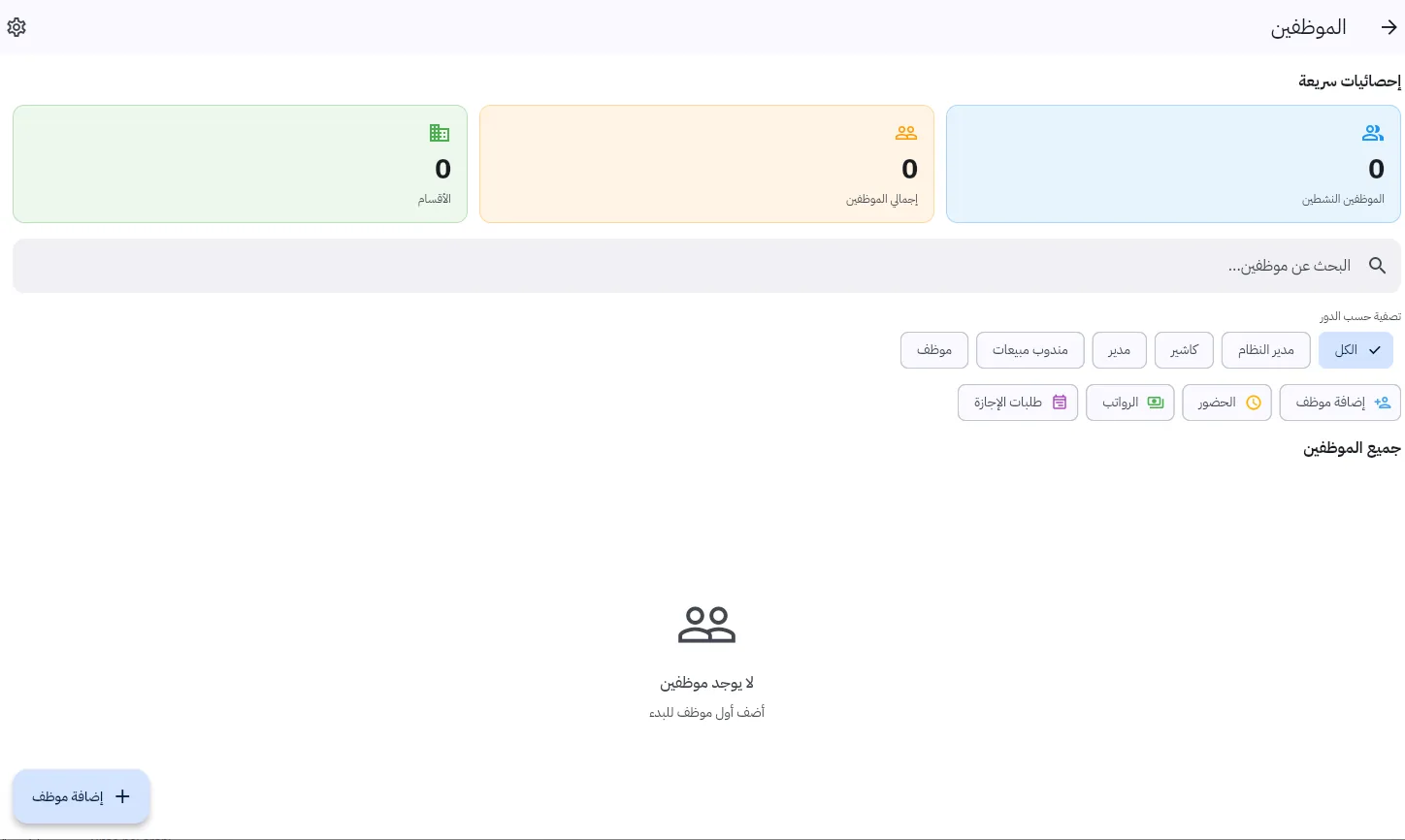This screenshot has height=840, width=1405.
Task: Open the الأقسام stats card
Action: tap(240, 164)
